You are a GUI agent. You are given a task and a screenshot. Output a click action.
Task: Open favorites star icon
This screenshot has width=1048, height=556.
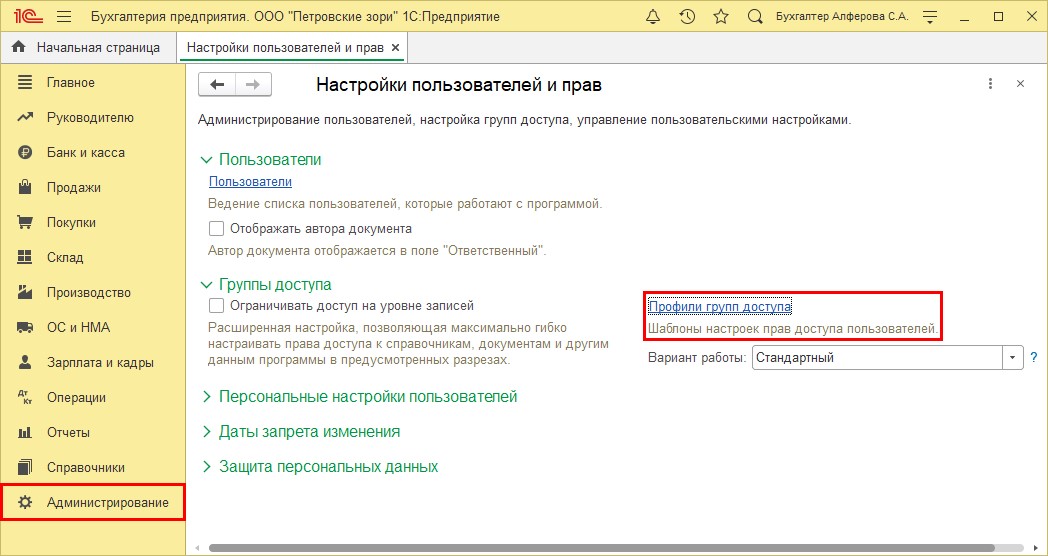coord(720,17)
